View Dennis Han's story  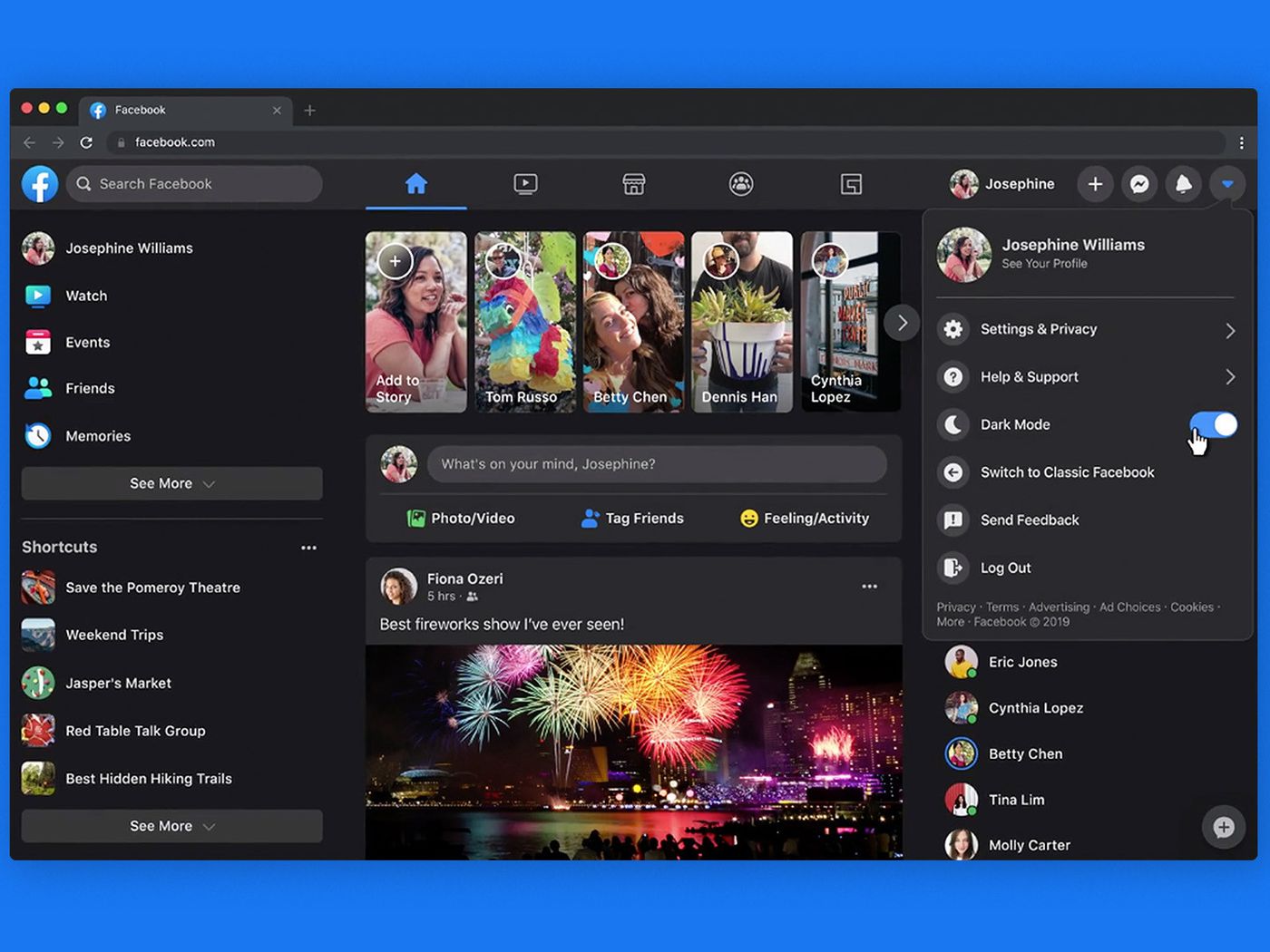click(x=742, y=322)
